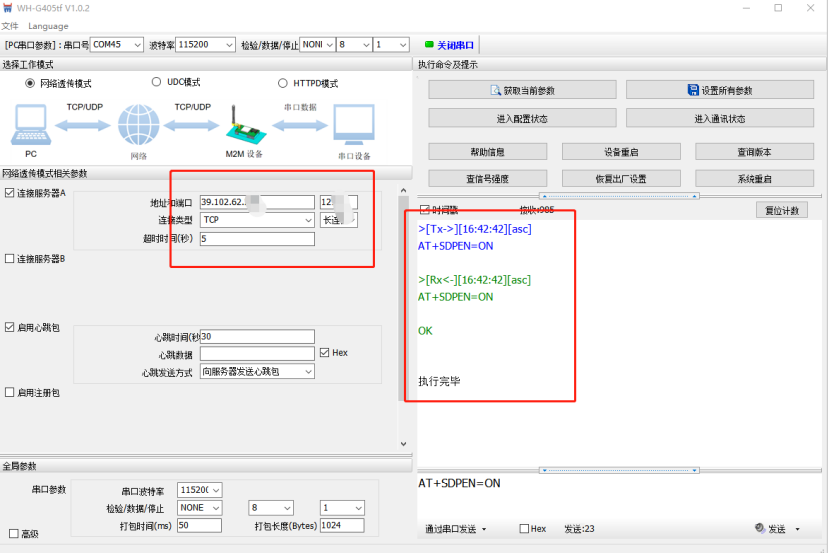This screenshot has width=830, height=553.
Task: Click the 设置所有参数 save icon
Action: 693,90
